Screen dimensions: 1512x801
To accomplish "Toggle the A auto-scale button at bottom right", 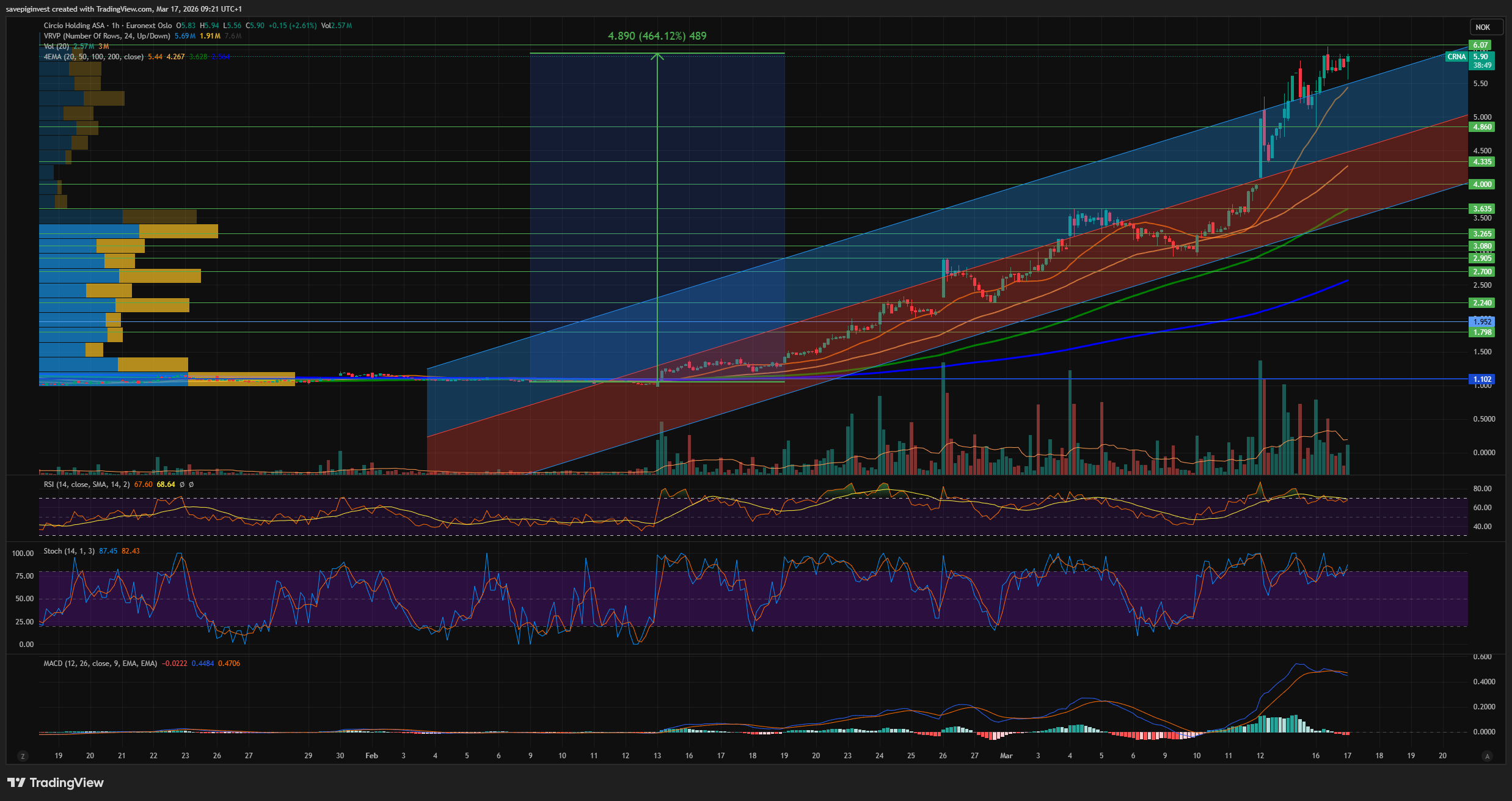I will (1487, 756).
